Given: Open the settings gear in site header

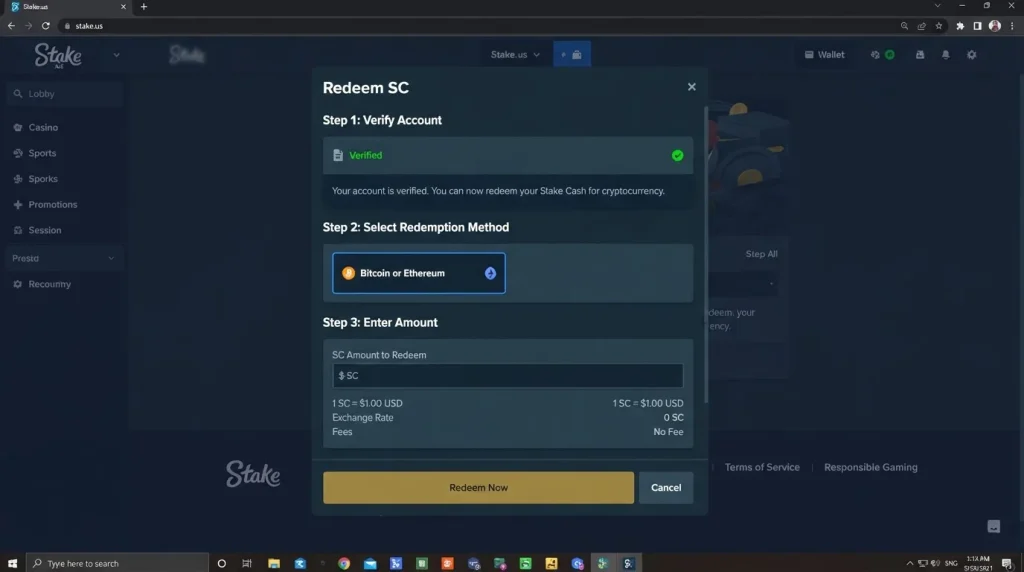Looking at the screenshot, I should tap(972, 55).
